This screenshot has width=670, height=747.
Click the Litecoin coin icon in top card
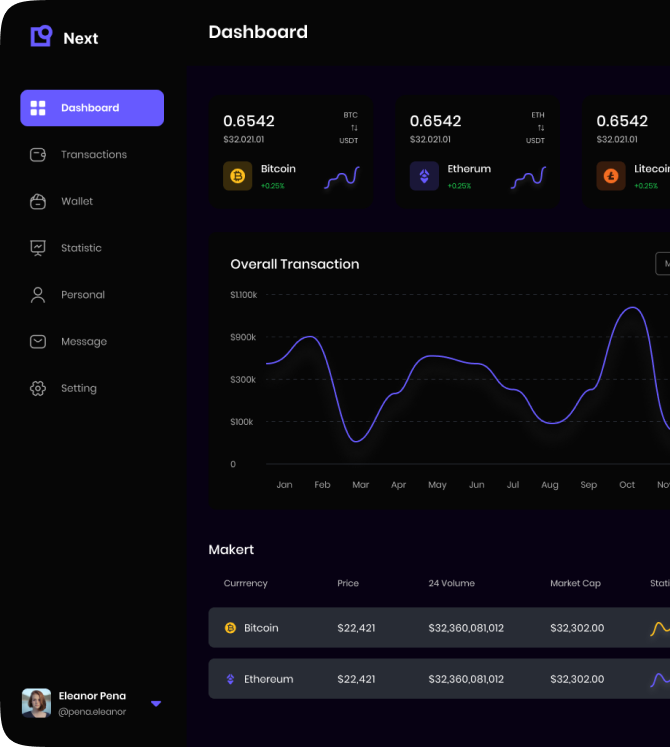click(x=611, y=176)
